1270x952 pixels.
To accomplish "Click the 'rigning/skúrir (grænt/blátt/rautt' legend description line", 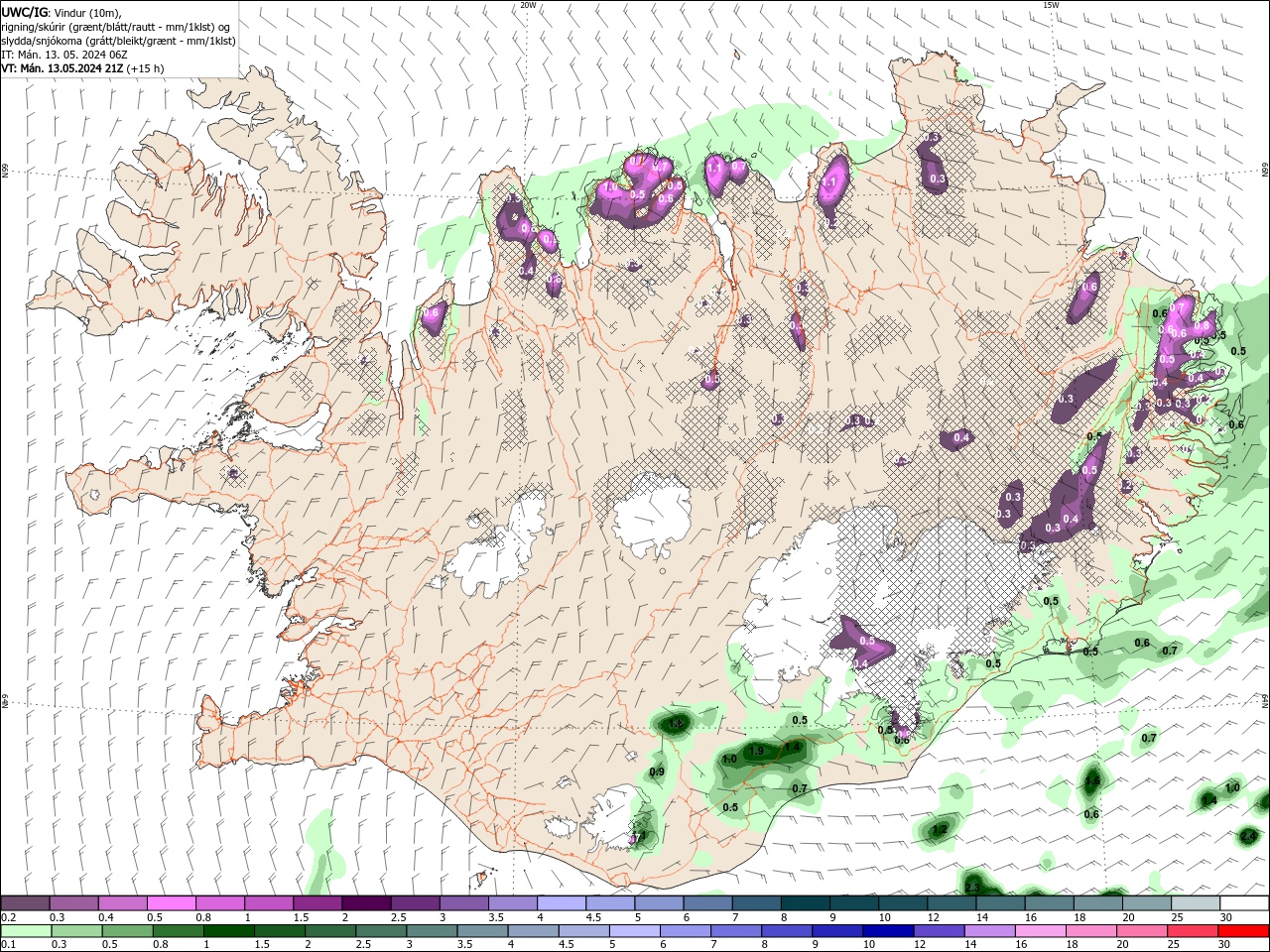I will coord(117,26).
